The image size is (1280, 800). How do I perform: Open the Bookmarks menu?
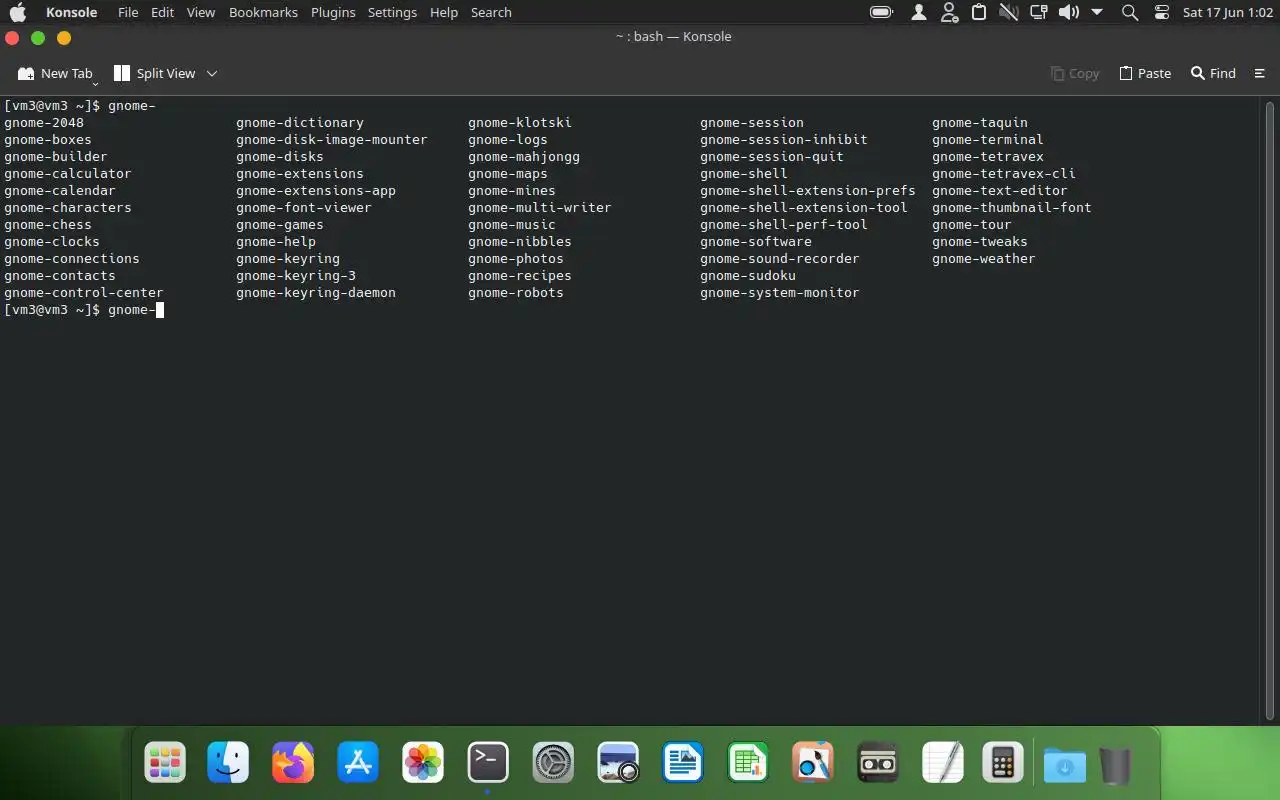263,12
